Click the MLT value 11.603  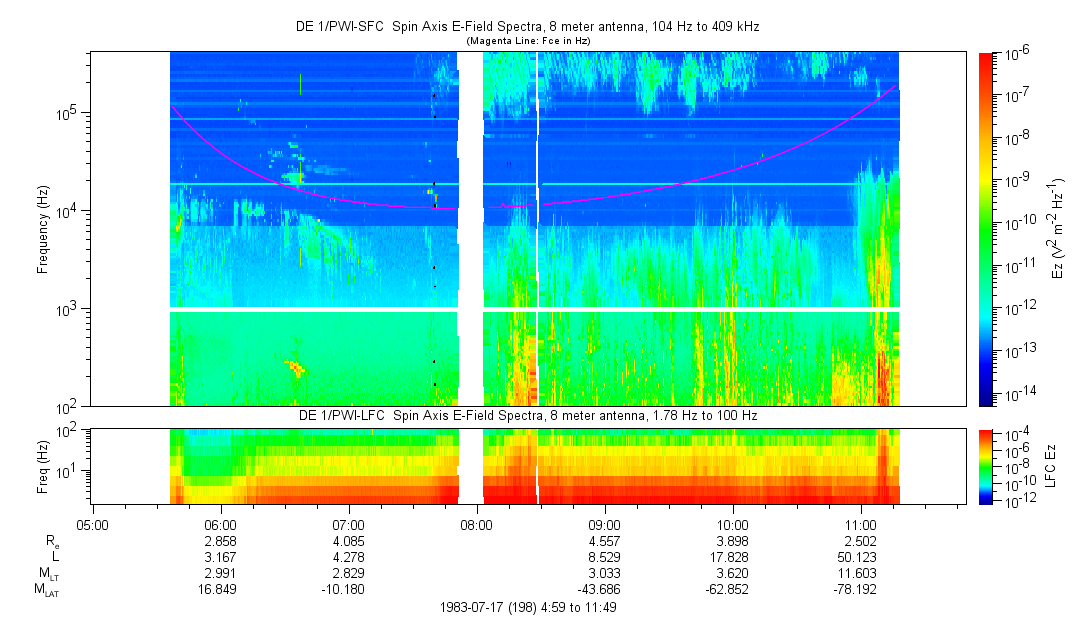coord(857,573)
